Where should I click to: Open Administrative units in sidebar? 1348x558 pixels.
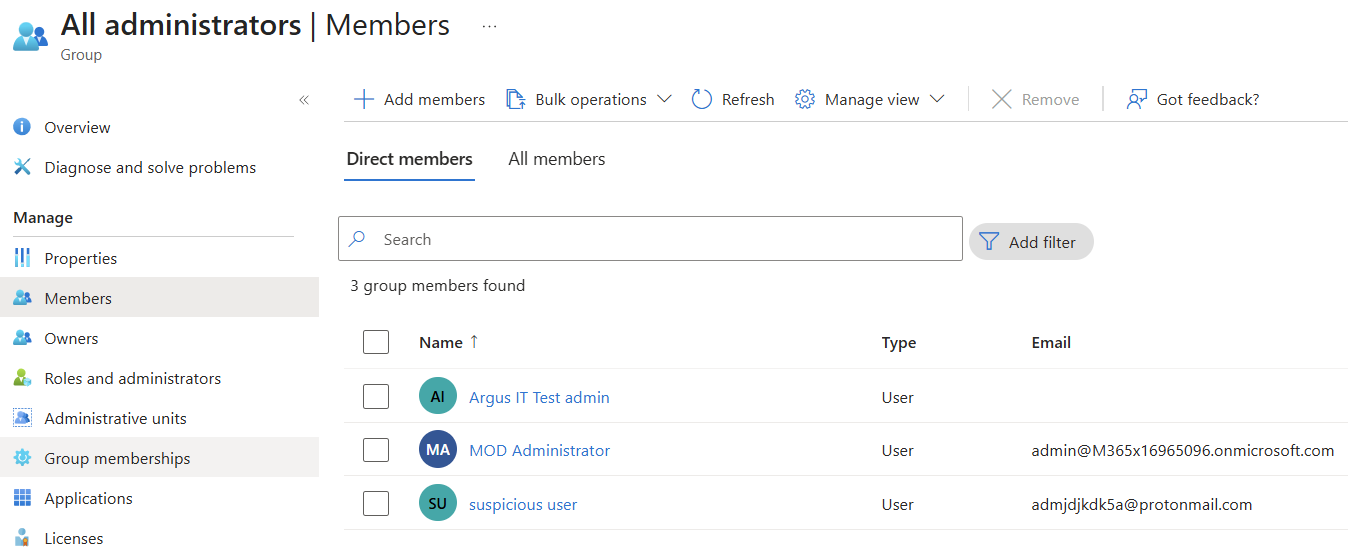[x=115, y=418]
